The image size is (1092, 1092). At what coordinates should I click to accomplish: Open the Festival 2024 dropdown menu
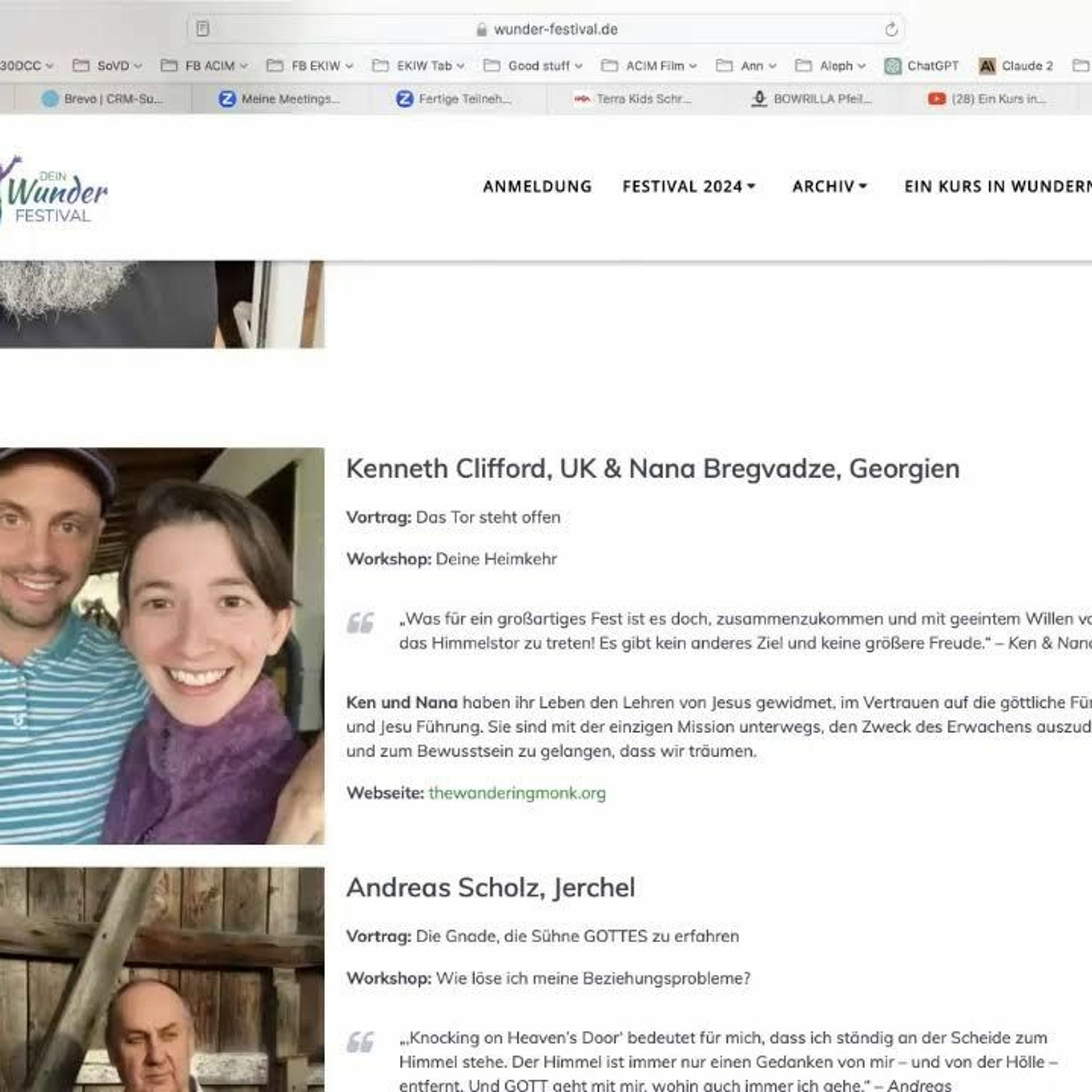pyautogui.click(x=689, y=186)
